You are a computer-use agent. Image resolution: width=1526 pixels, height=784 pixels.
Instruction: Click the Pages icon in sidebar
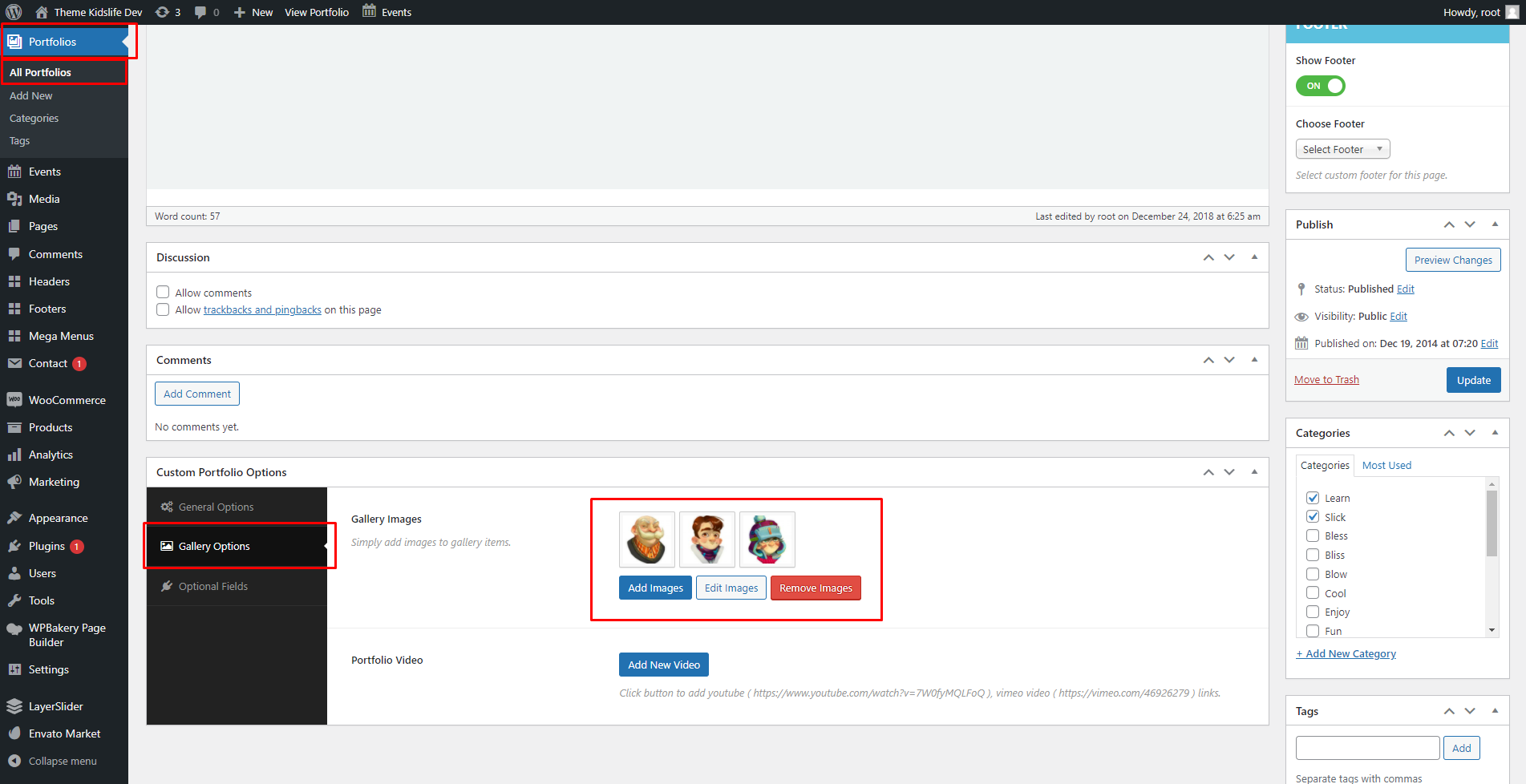[14, 226]
